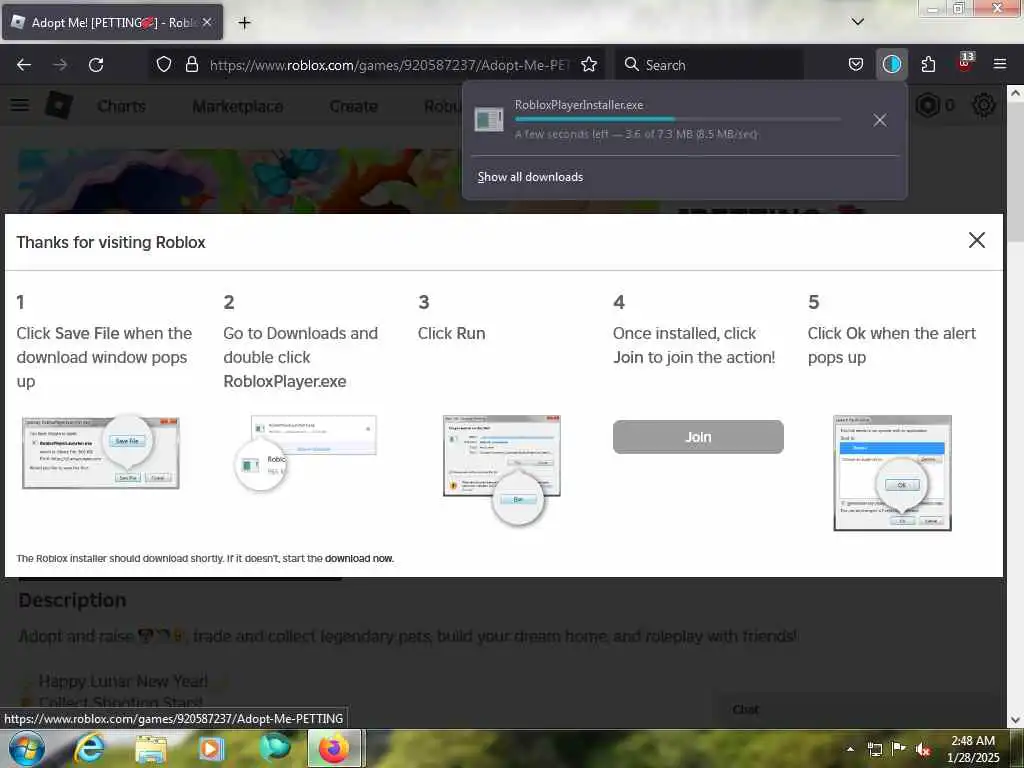View site security padlock info
The width and height of the screenshot is (1024, 768).
coord(191,65)
